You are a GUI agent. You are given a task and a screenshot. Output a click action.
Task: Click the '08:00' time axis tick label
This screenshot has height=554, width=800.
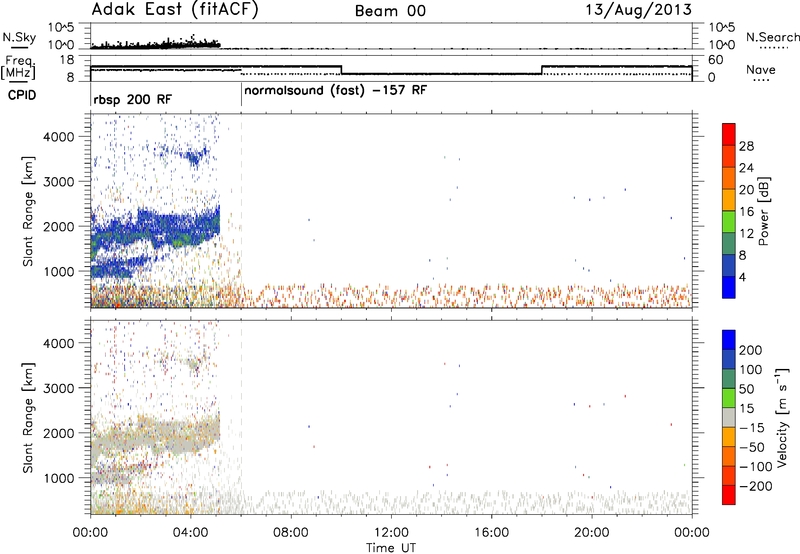point(291,533)
